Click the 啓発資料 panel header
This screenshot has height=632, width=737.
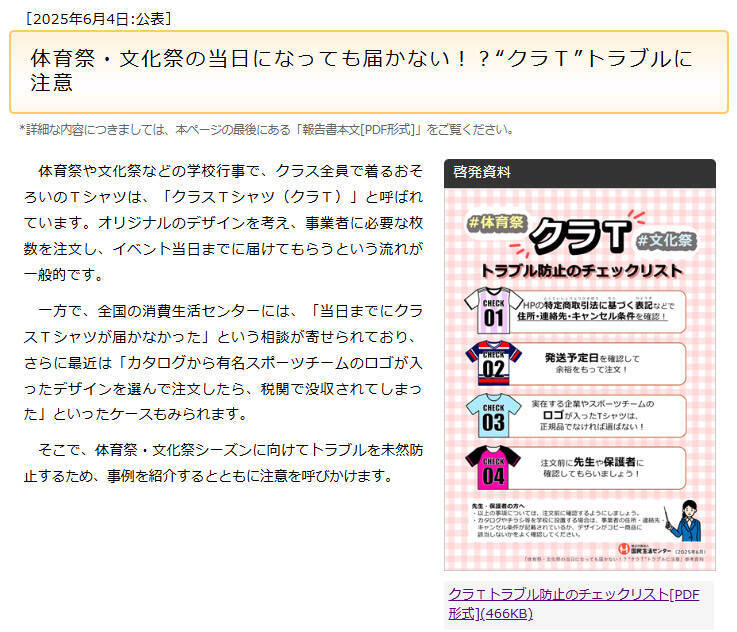(580, 173)
